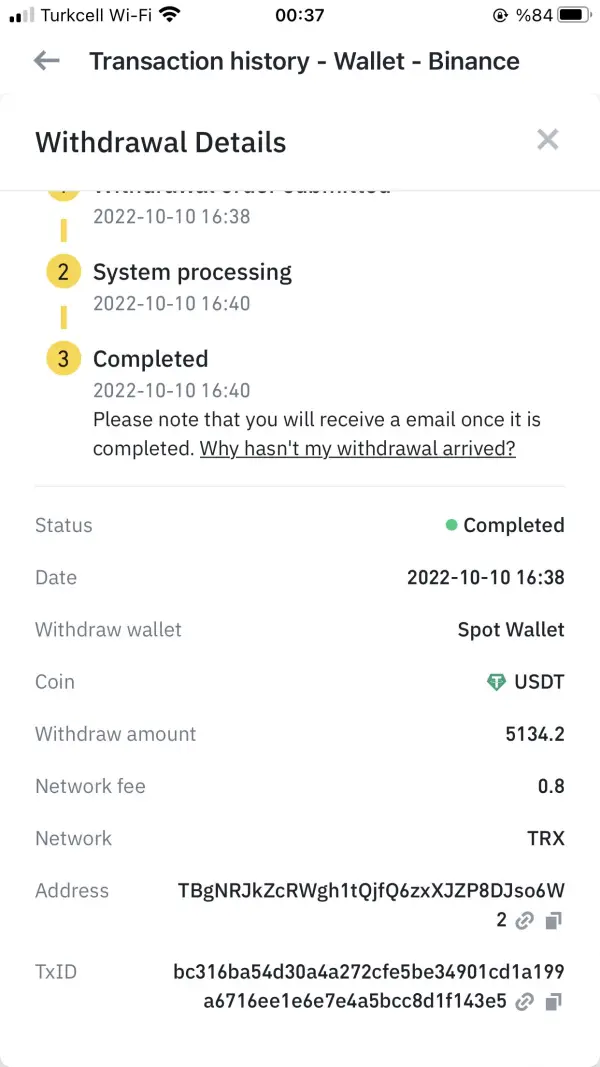Tap the Spot Wallet value
The image size is (600, 1067).
pyautogui.click(x=511, y=630)
